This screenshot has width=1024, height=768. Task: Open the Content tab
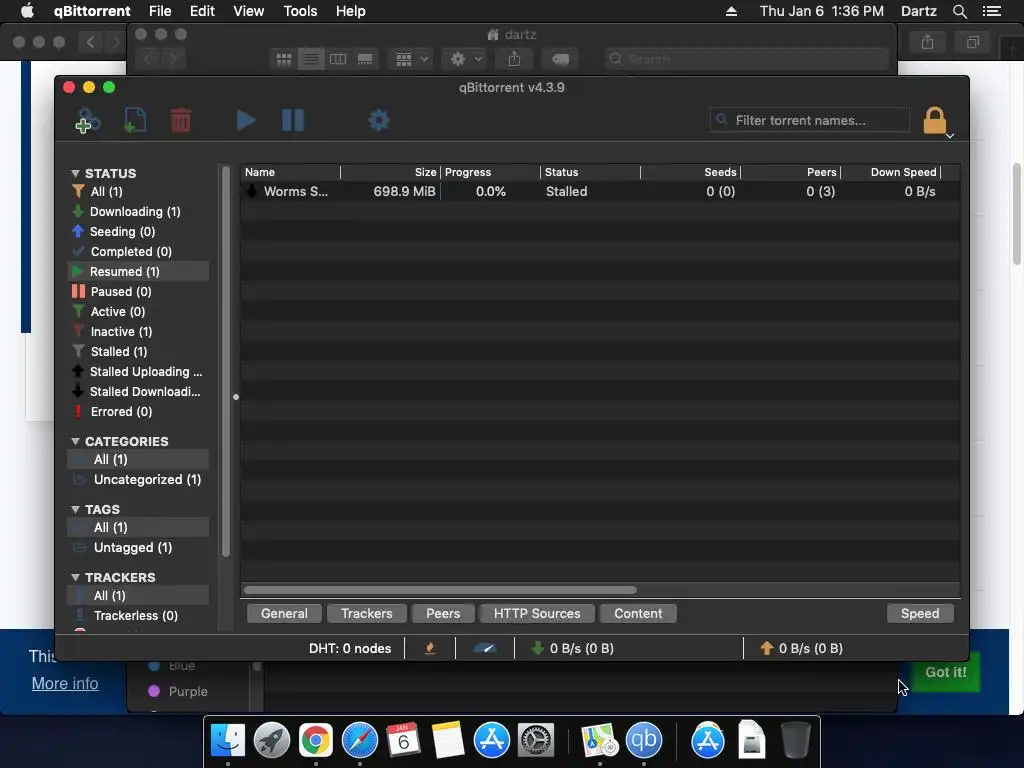(638, 614)
